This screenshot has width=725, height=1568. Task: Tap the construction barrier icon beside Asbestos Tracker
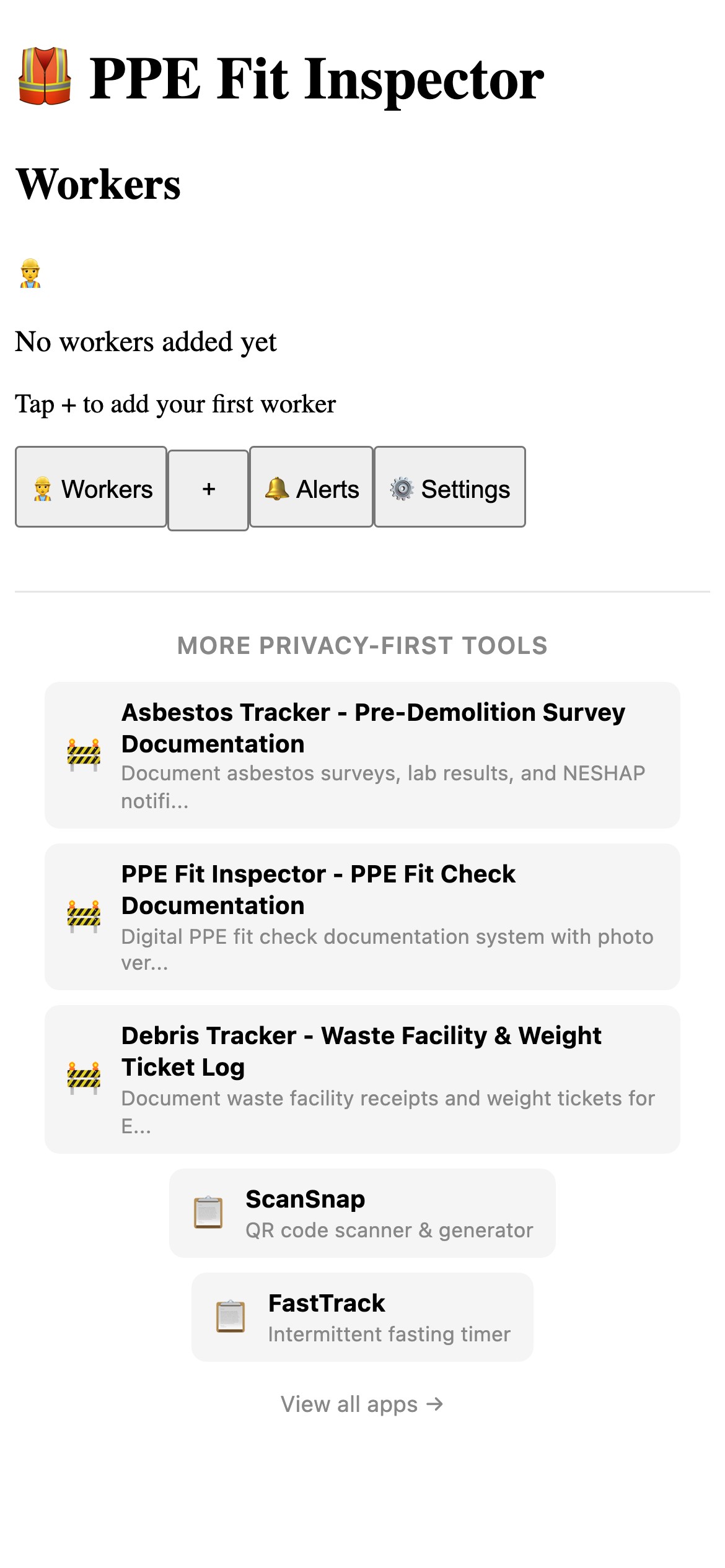click(x=84, y=754)
